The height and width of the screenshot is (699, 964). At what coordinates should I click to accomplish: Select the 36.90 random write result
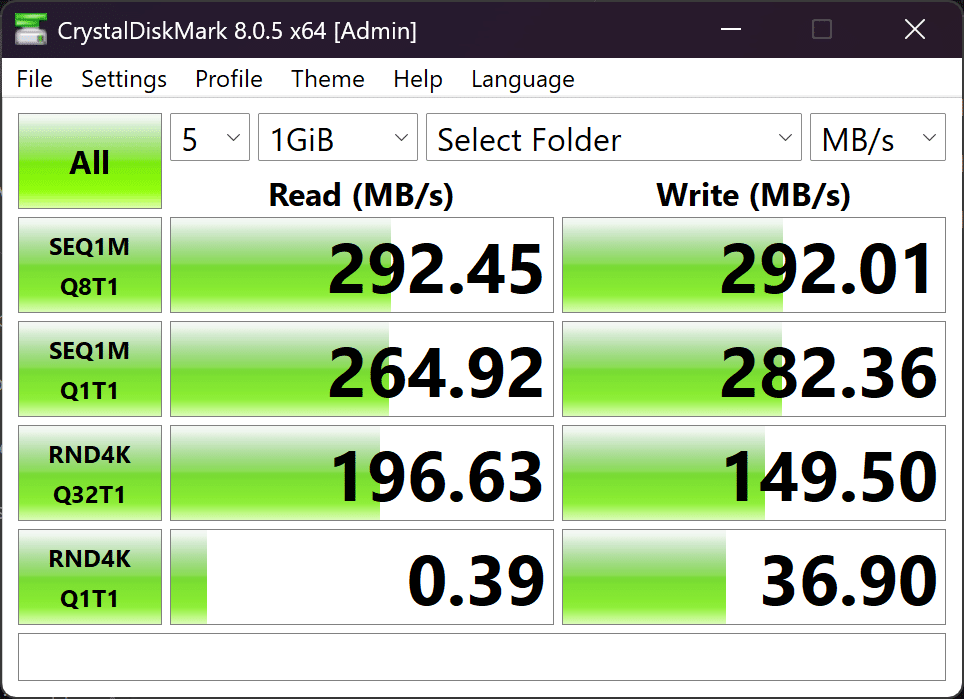point(754,578)
